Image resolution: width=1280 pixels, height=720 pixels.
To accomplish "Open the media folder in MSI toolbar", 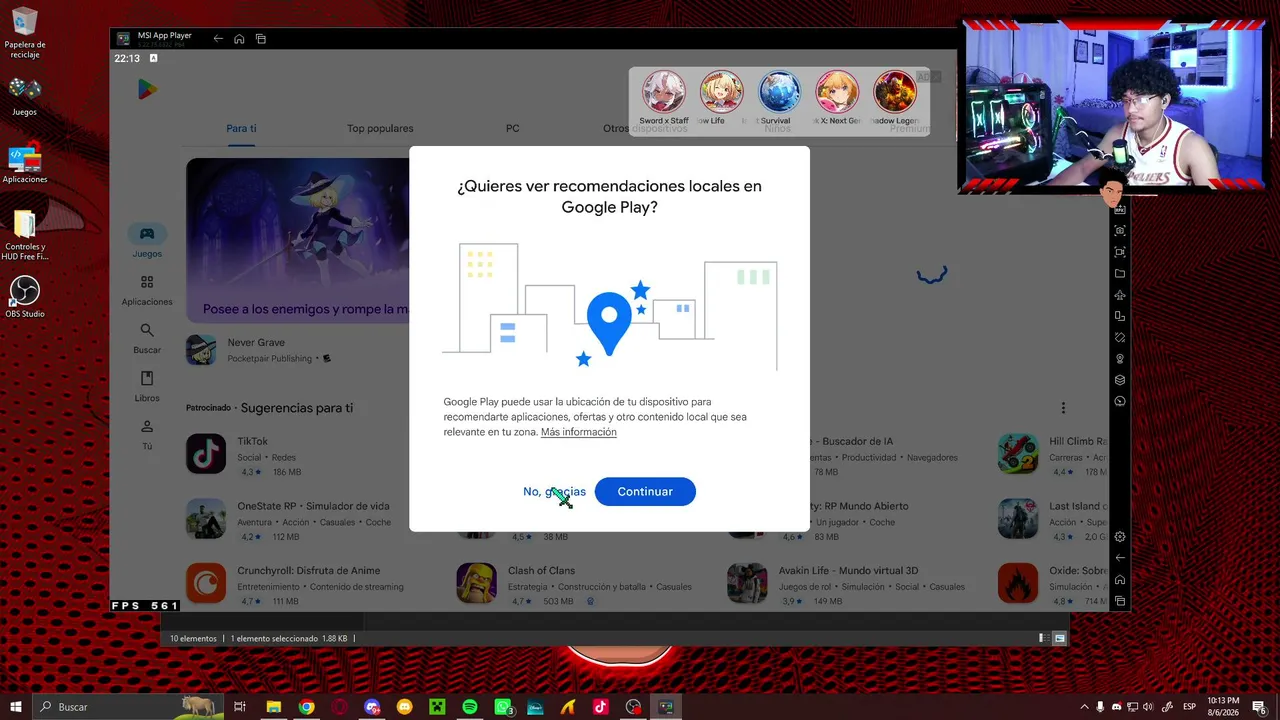I will pos(1120,274).
